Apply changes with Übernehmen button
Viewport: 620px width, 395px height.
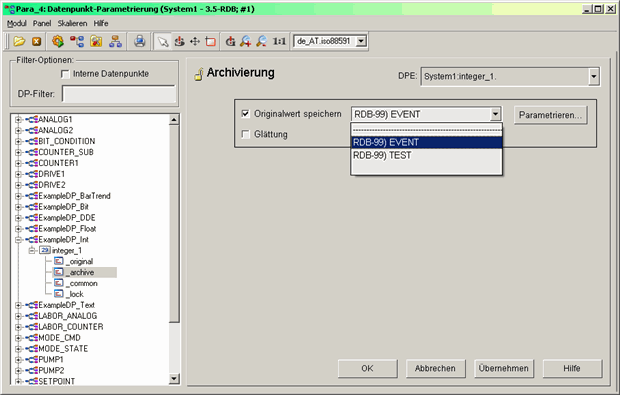[x=503, y=368]
